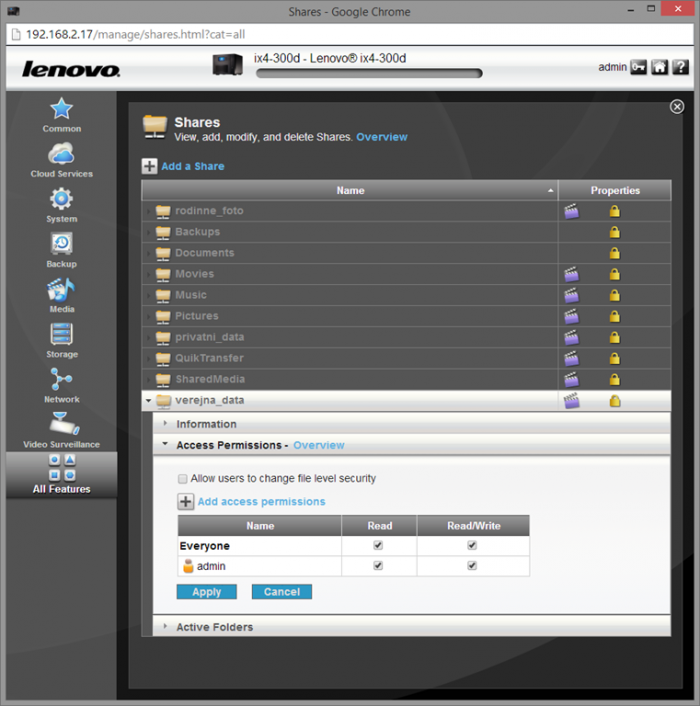Viewport: 700px width, 706px height.
Task: Uncheck Read permission for Everyone
Action: (x=377, y=546)
